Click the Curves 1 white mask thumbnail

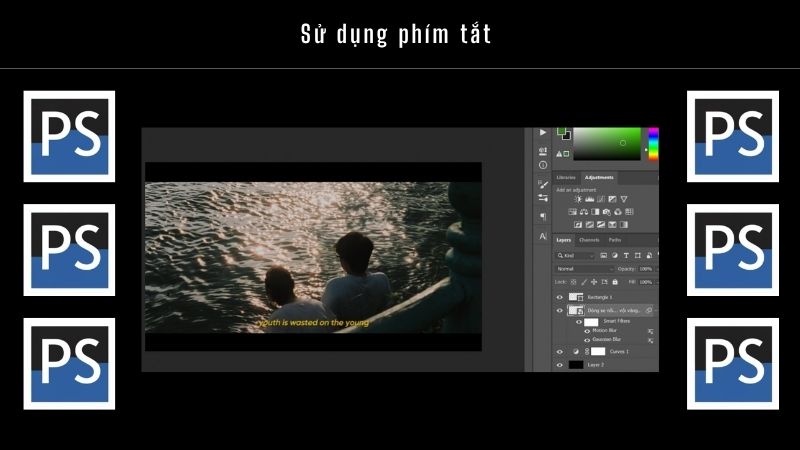coord(598,352)
